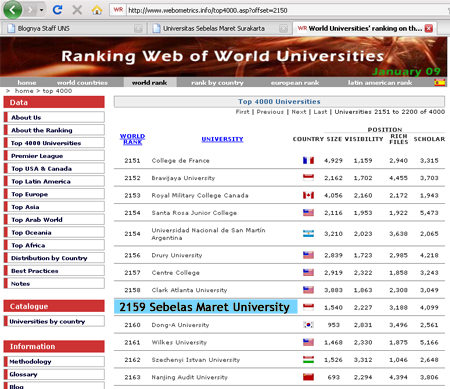The width and height of the screenshot is (450, 389).
Task: Click US flag for Clark Atlanta University
Action: 308,290
